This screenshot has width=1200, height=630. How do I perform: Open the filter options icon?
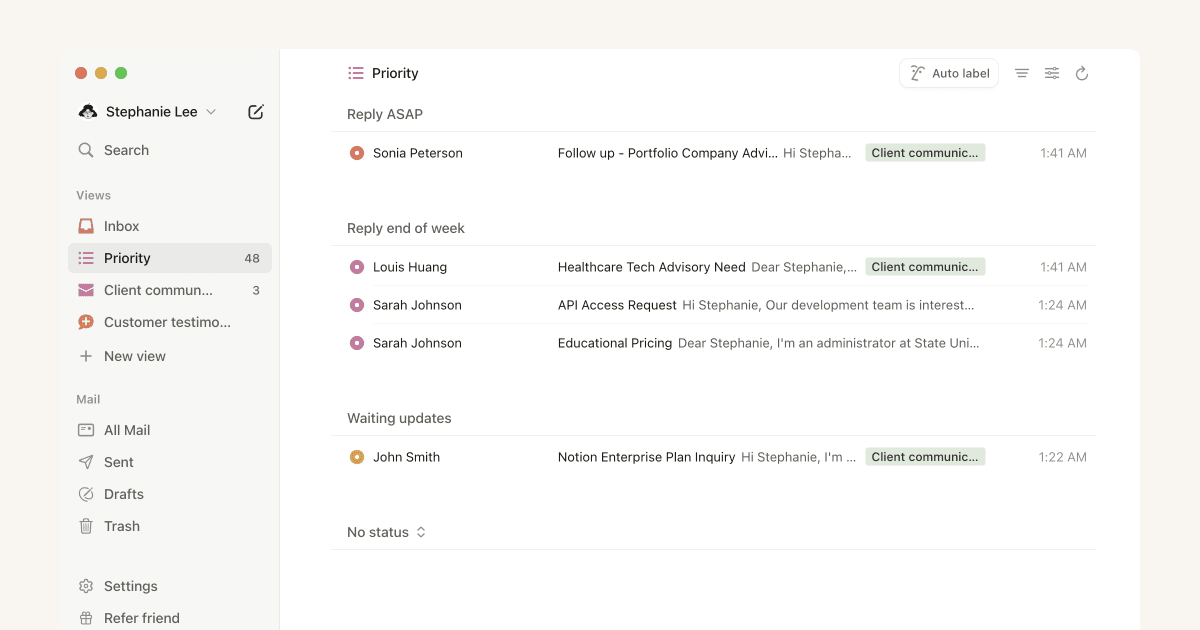1021,73
